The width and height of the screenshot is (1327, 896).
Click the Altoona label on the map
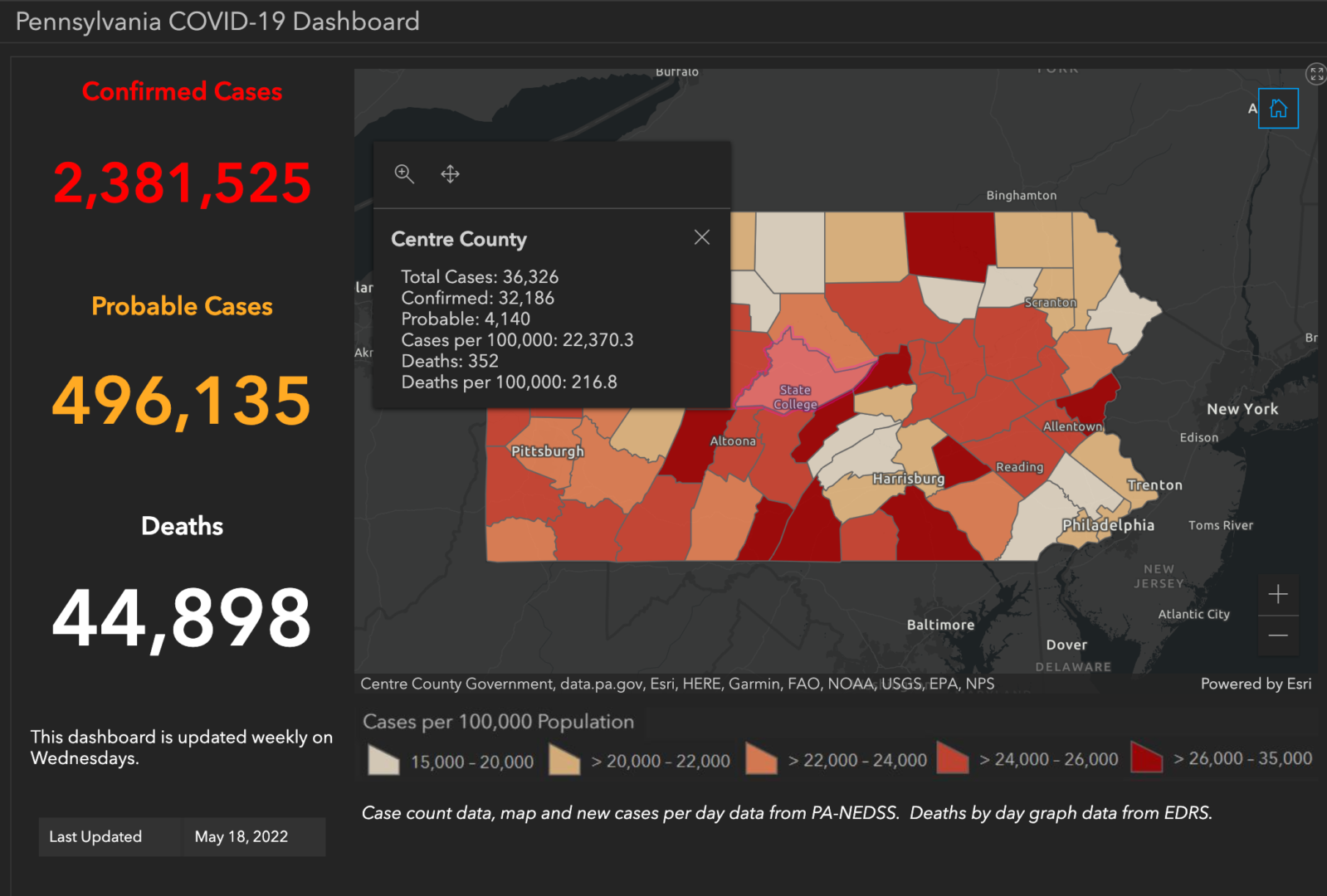pyautogui.click(x=733, y=441)
